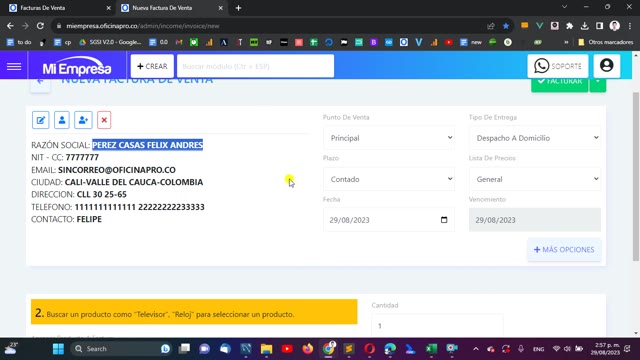The height and width of the screenshot is (360, 640).
Task: Click the share page icon in address bar
Action: tap(491, 26)
